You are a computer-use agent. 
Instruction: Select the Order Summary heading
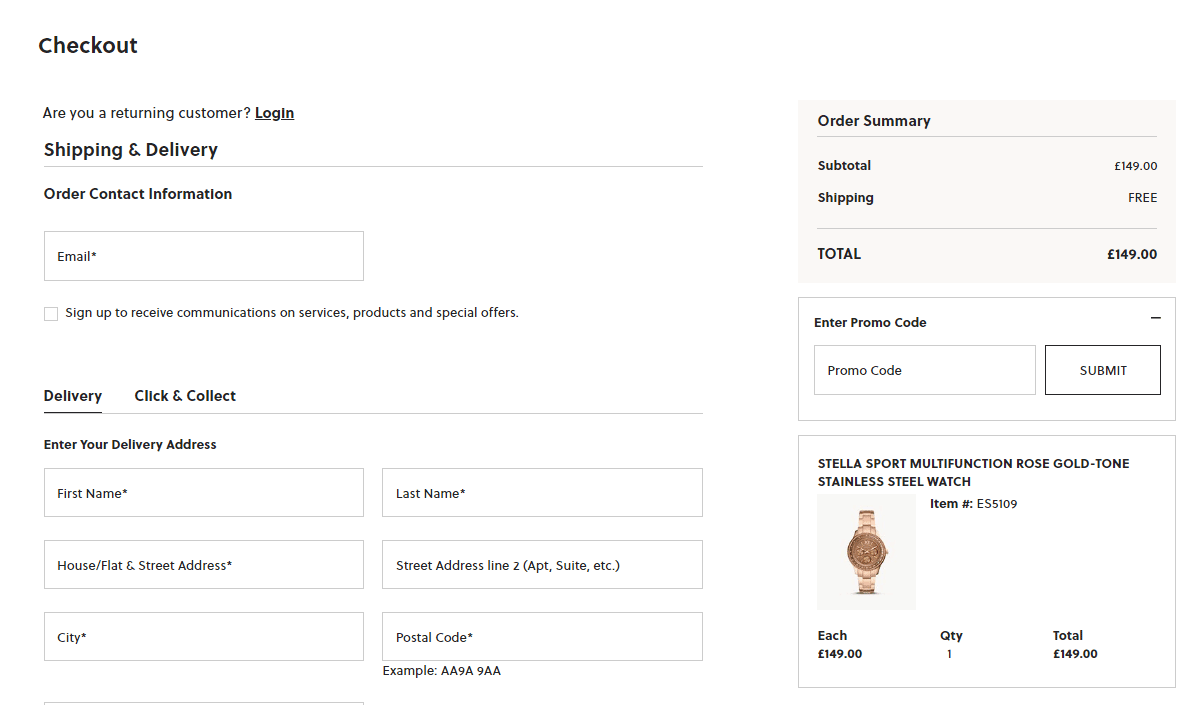pos(874,121)
